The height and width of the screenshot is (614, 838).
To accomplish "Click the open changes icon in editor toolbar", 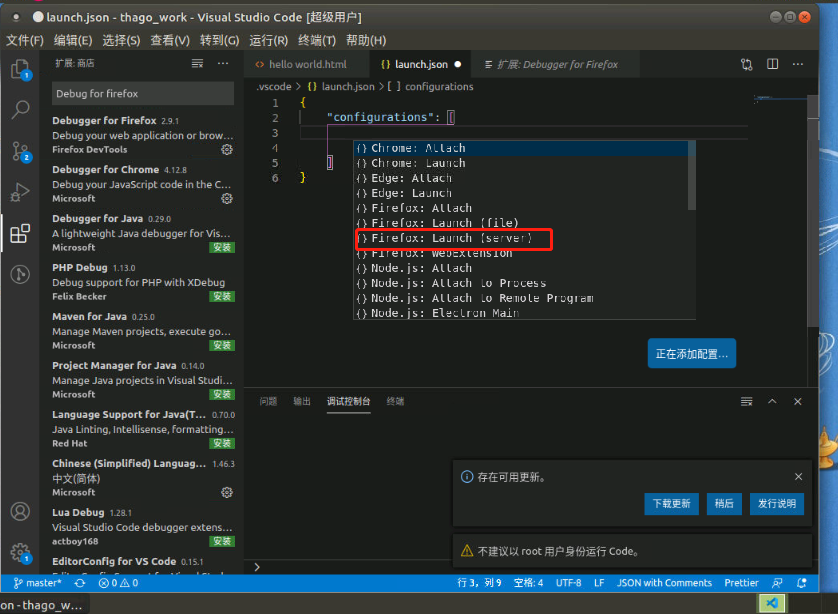I will (x=747, y=65).
